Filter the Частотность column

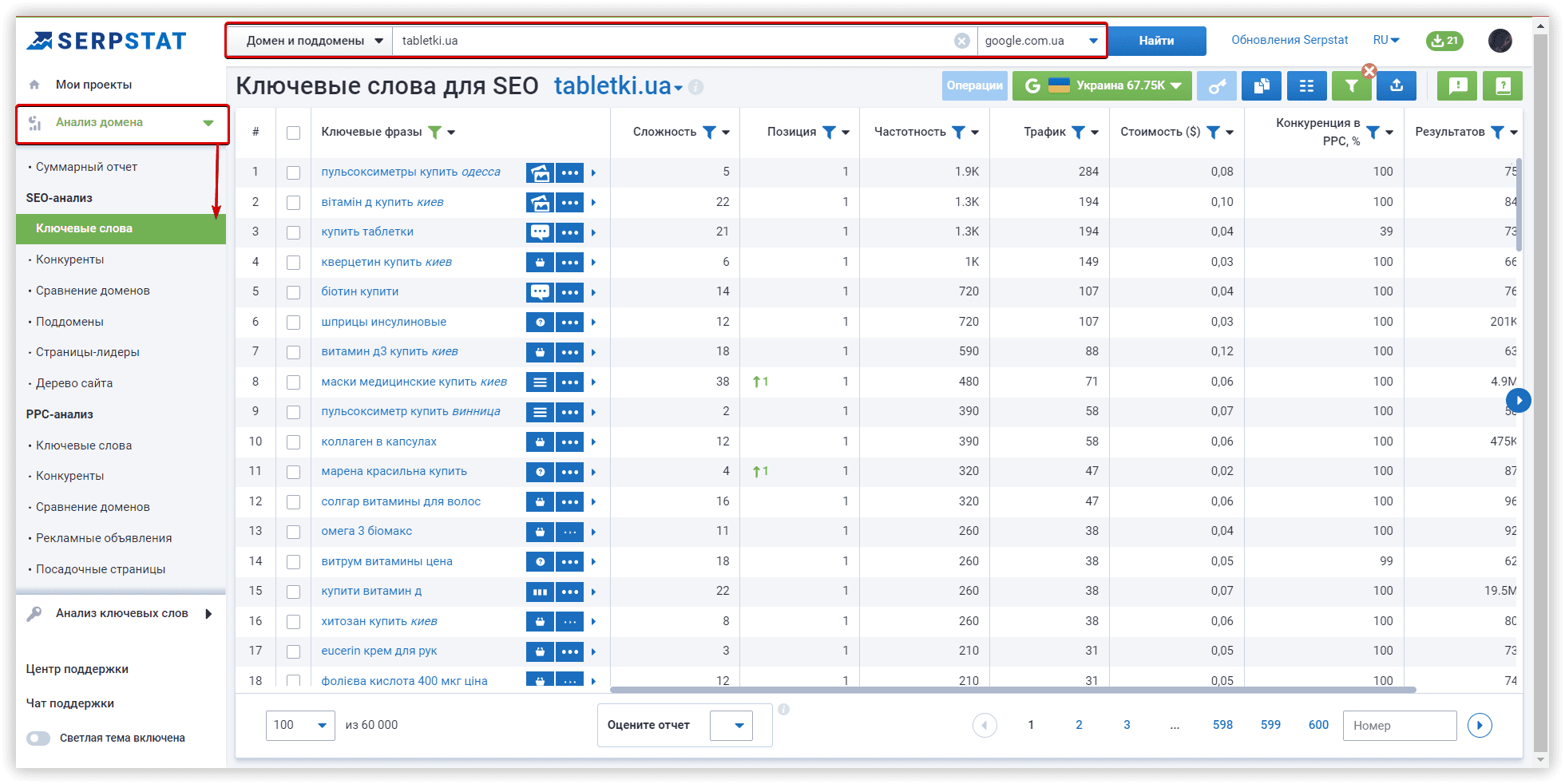[x=958, y=133]
